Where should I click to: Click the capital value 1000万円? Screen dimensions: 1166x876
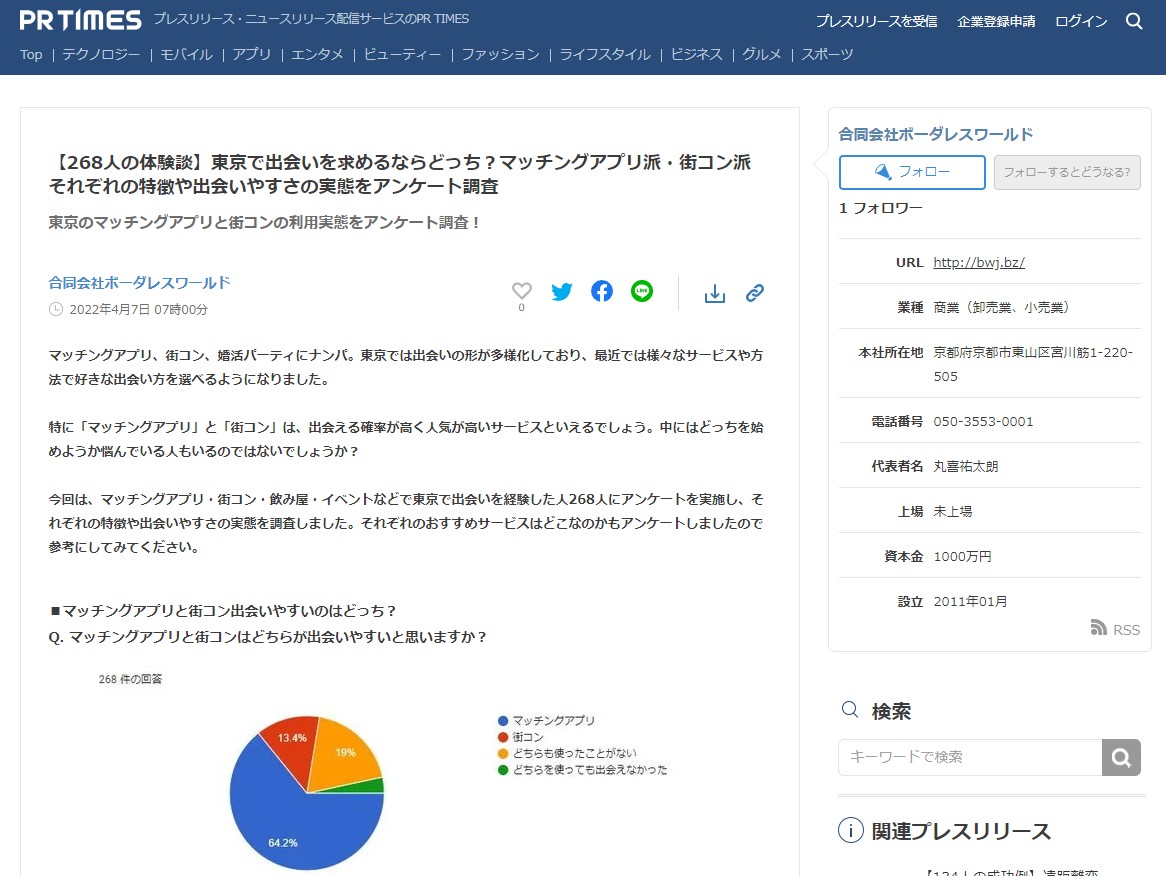(962, 556)
